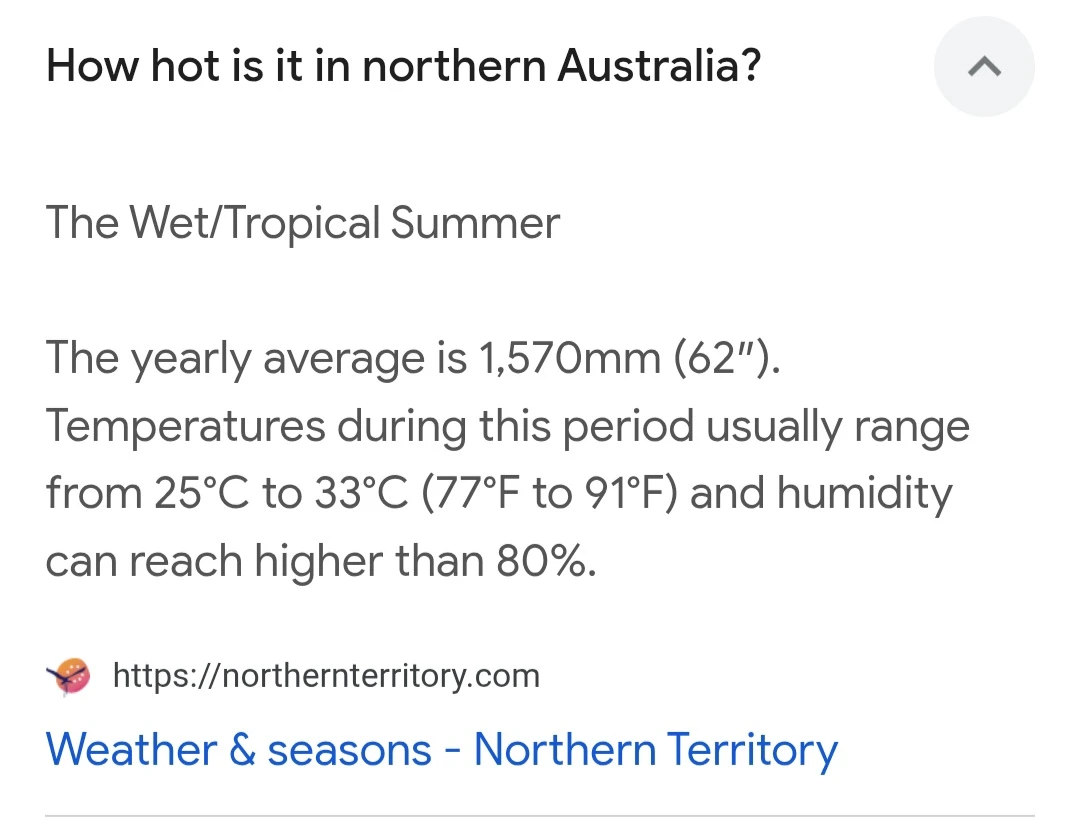This screenshot has height=818, width=1080.
Task: Click 'Northern Territory' in the blue link title
Action: (656, 749)
